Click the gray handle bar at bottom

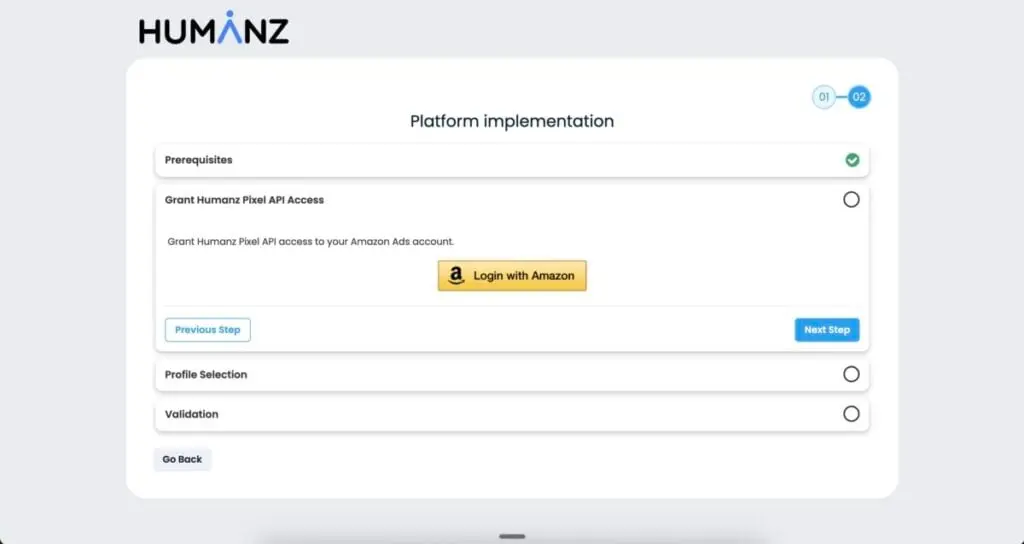click(512, 536)
